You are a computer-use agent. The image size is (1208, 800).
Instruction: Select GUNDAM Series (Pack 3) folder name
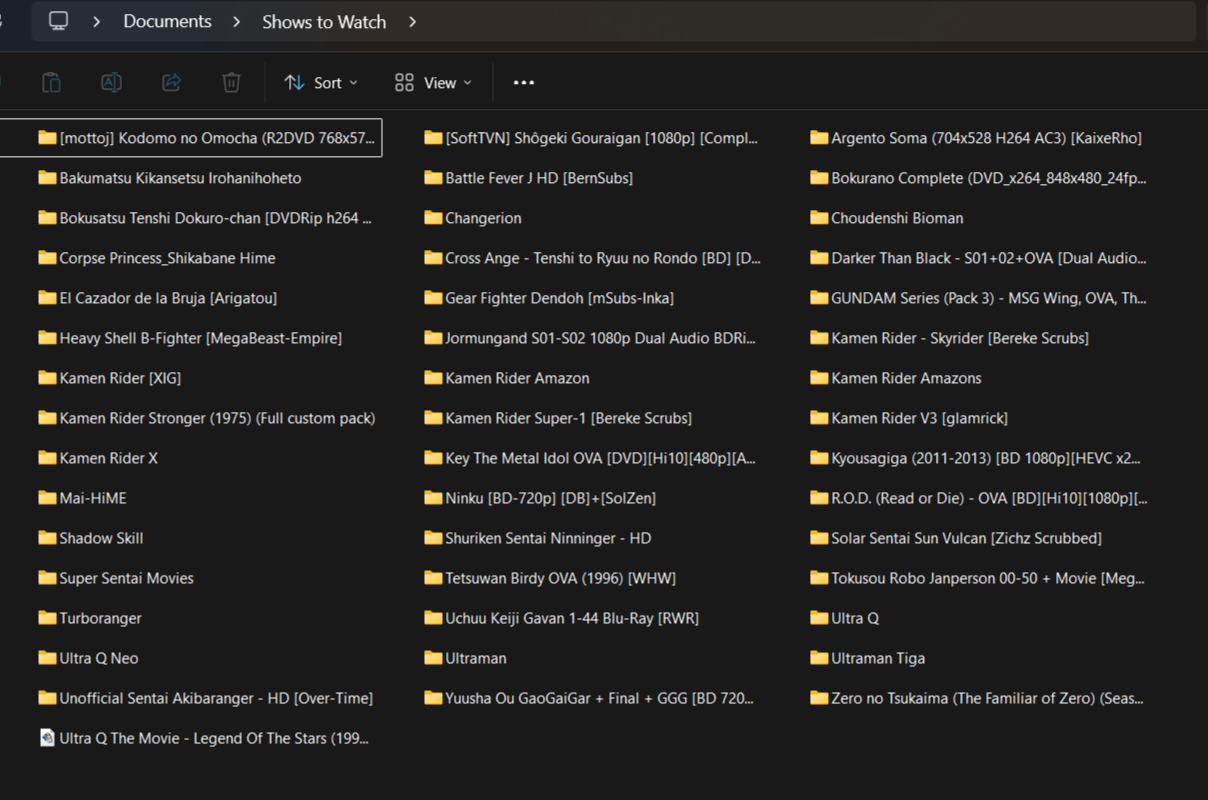click(989, 298)
